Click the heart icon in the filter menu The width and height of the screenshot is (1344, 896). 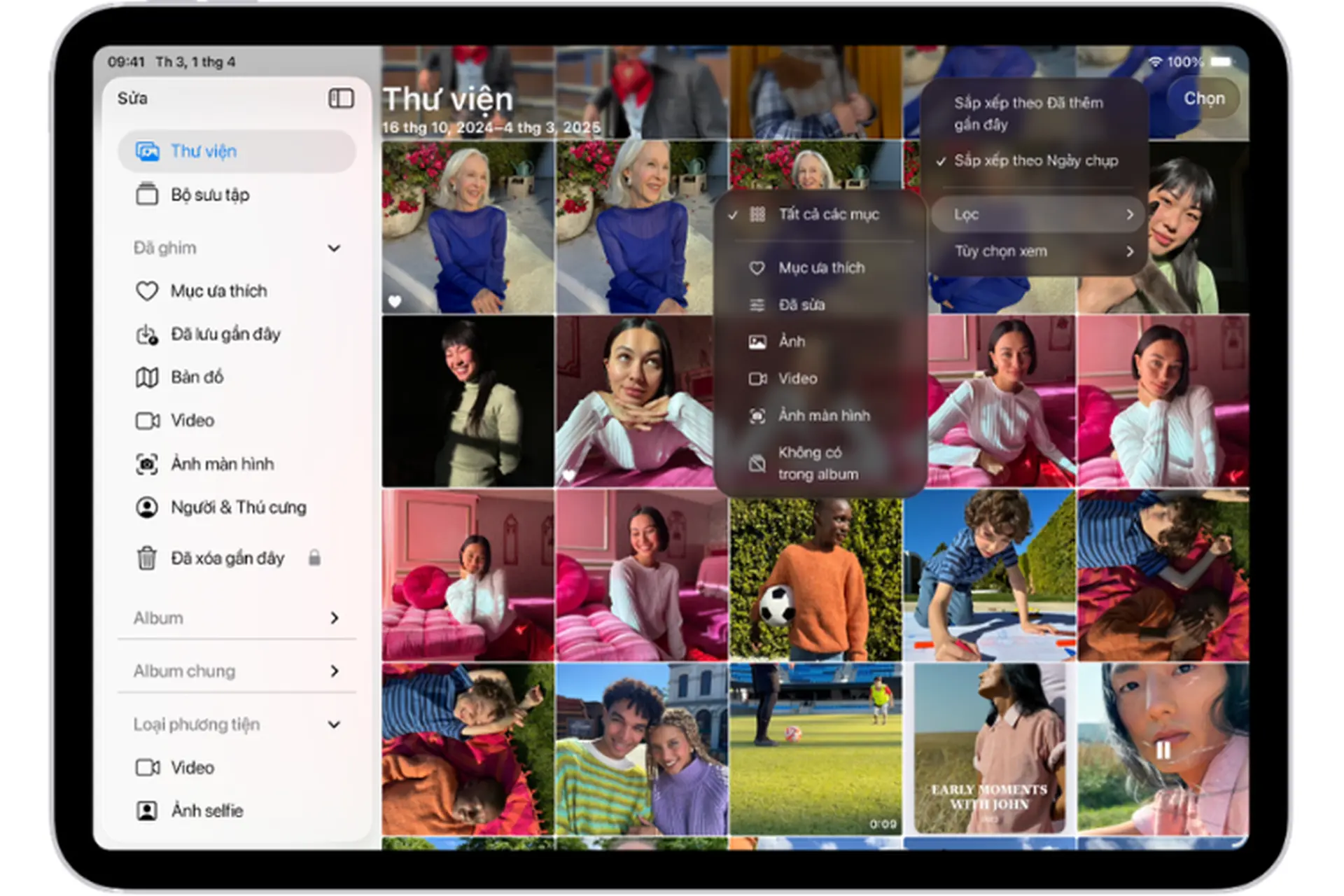coord(757,268)
